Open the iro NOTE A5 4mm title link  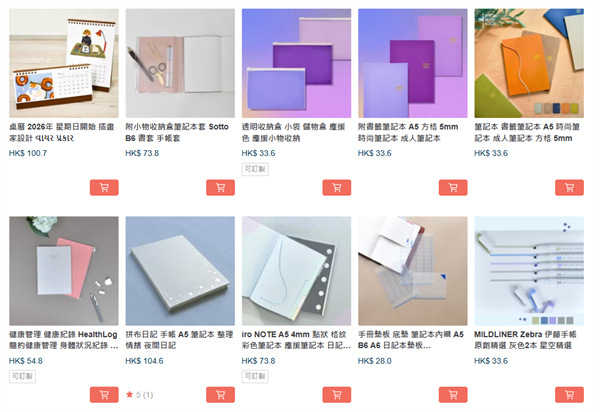point(296,340)
